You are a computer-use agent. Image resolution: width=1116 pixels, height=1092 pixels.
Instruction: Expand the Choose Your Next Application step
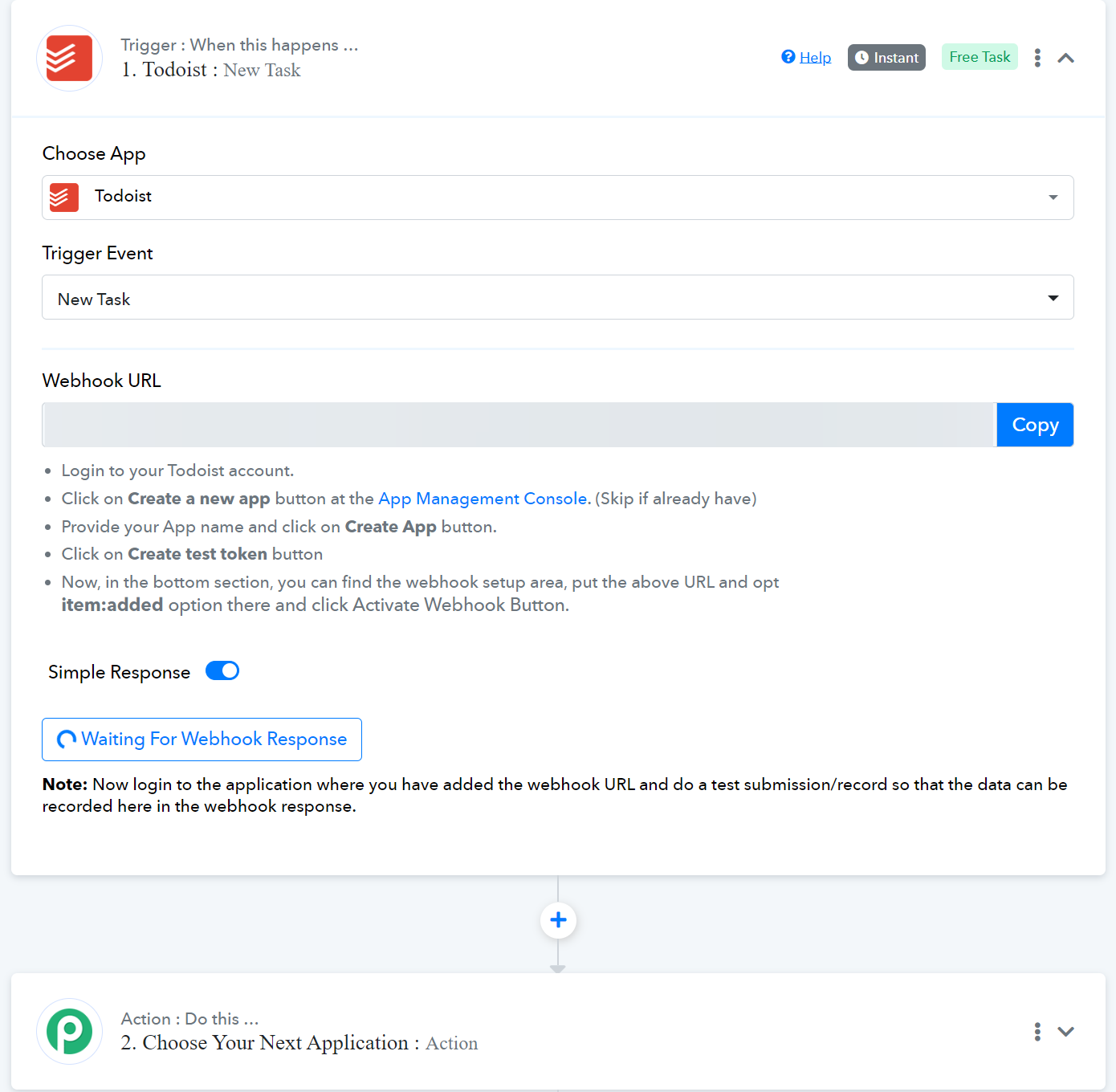1065,1032
